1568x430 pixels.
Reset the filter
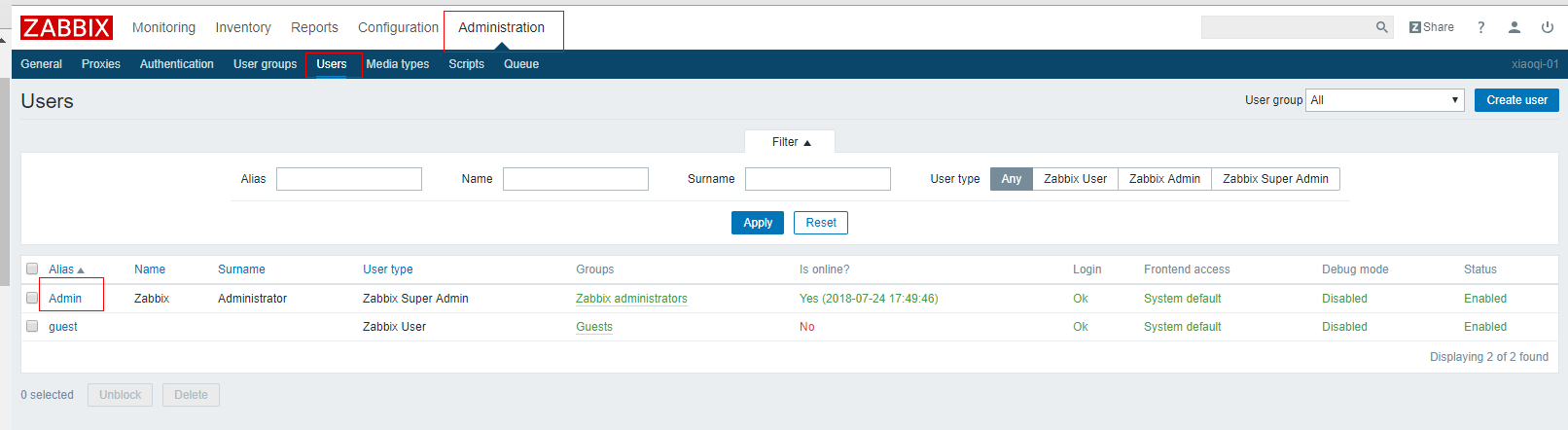point(821,223)
